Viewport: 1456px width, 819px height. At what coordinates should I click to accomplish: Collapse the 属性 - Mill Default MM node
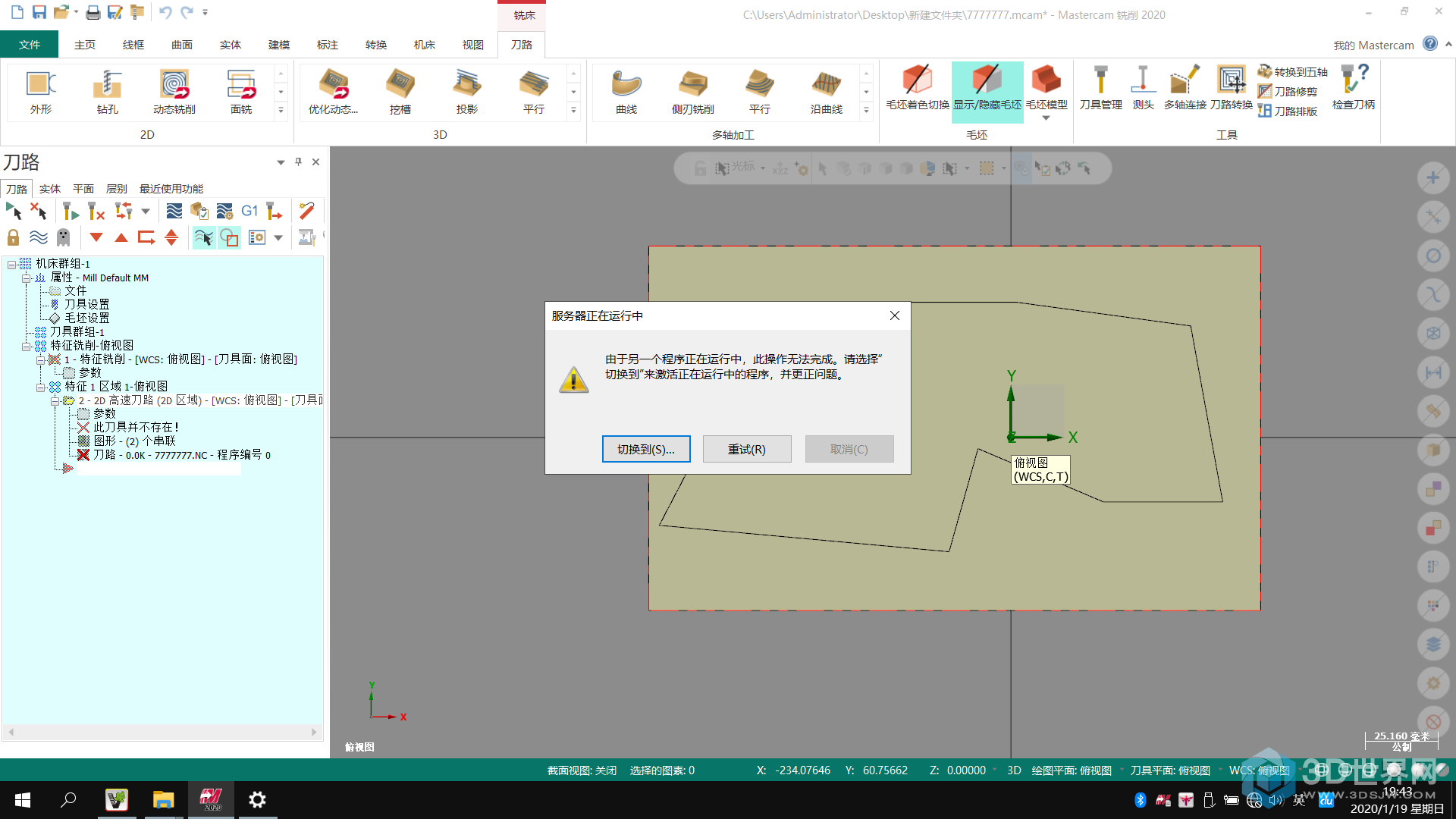point(26,278)
